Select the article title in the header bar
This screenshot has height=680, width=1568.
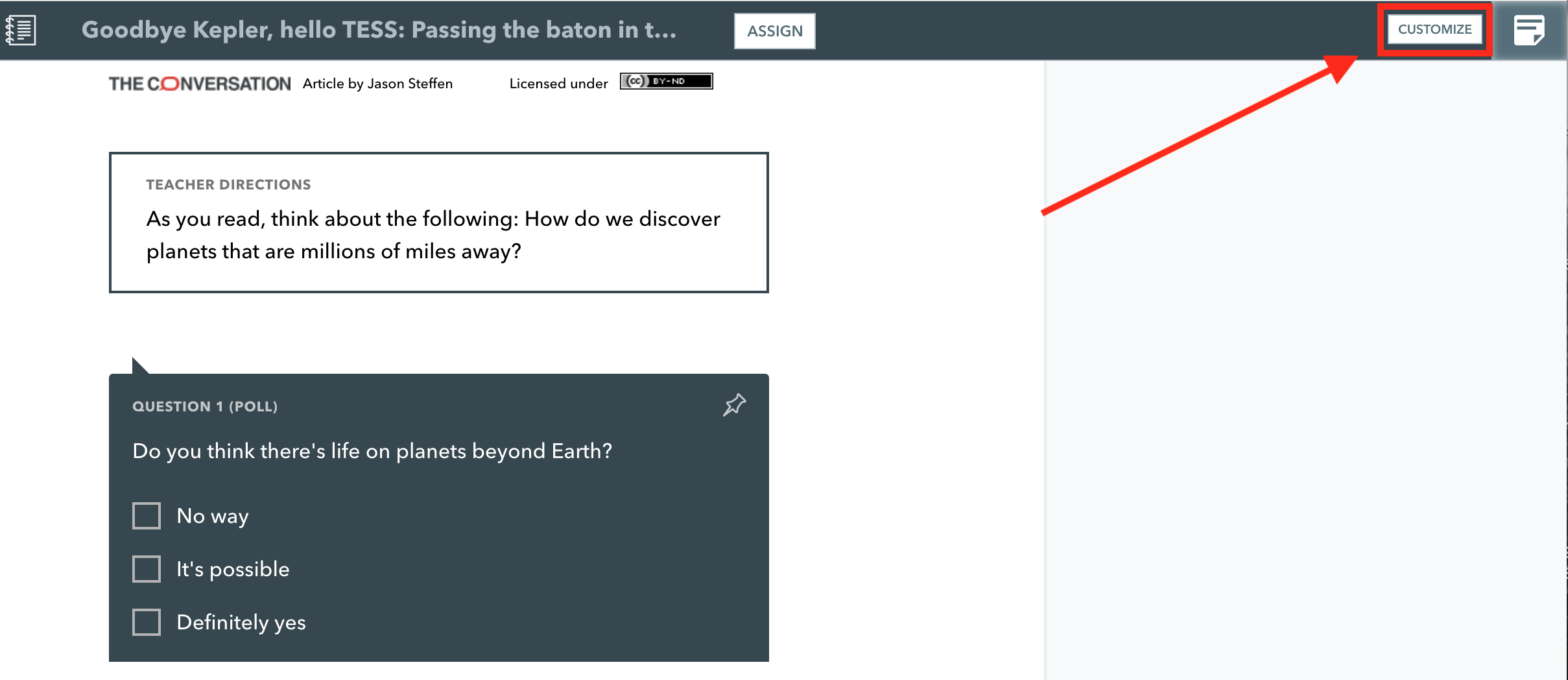coord(379,29)
